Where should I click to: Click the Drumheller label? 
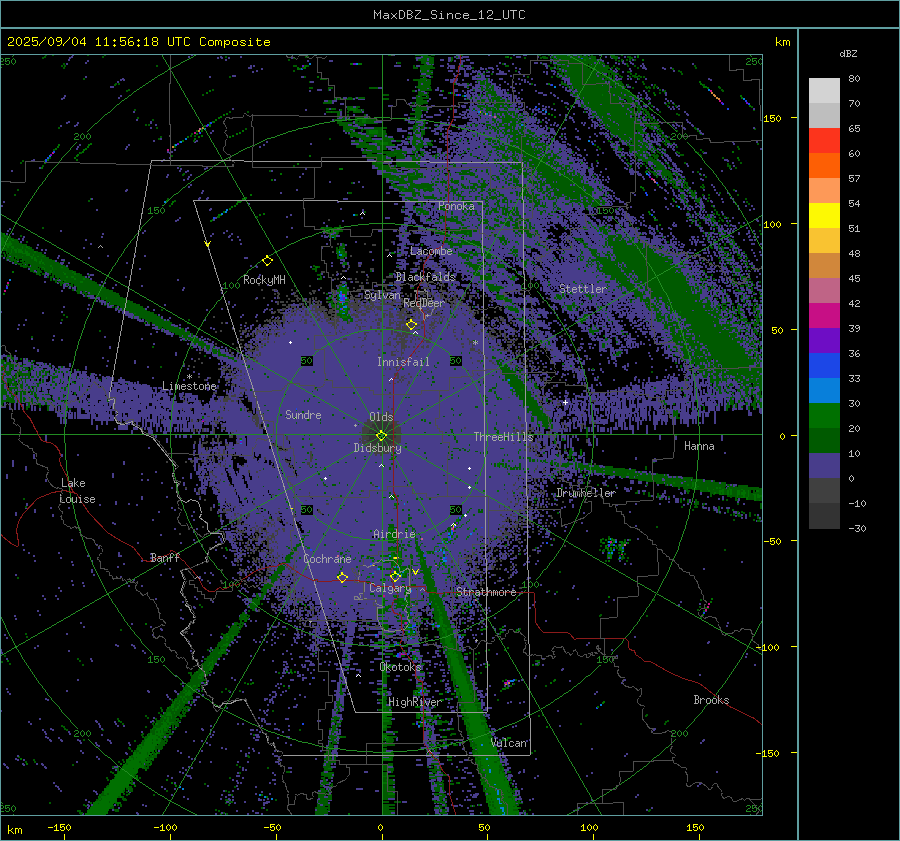585,493
